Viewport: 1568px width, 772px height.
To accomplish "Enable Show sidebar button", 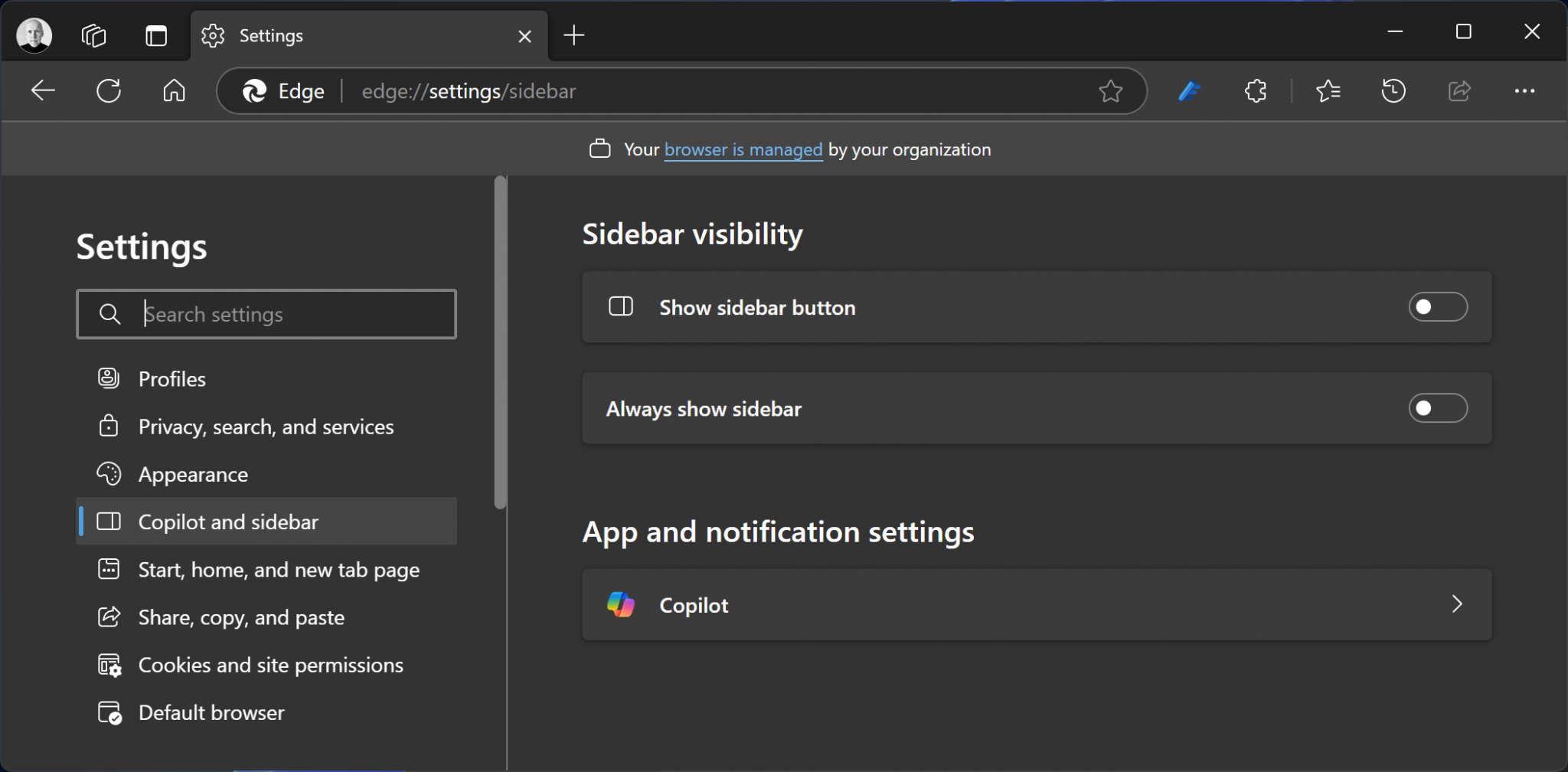I will coord(1437,307).
